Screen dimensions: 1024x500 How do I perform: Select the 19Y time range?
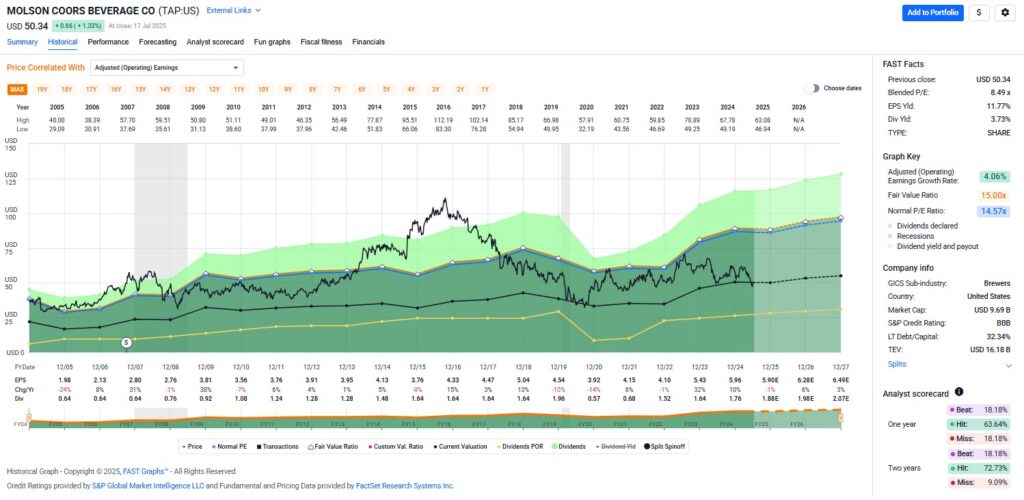[x=42, y=89]
